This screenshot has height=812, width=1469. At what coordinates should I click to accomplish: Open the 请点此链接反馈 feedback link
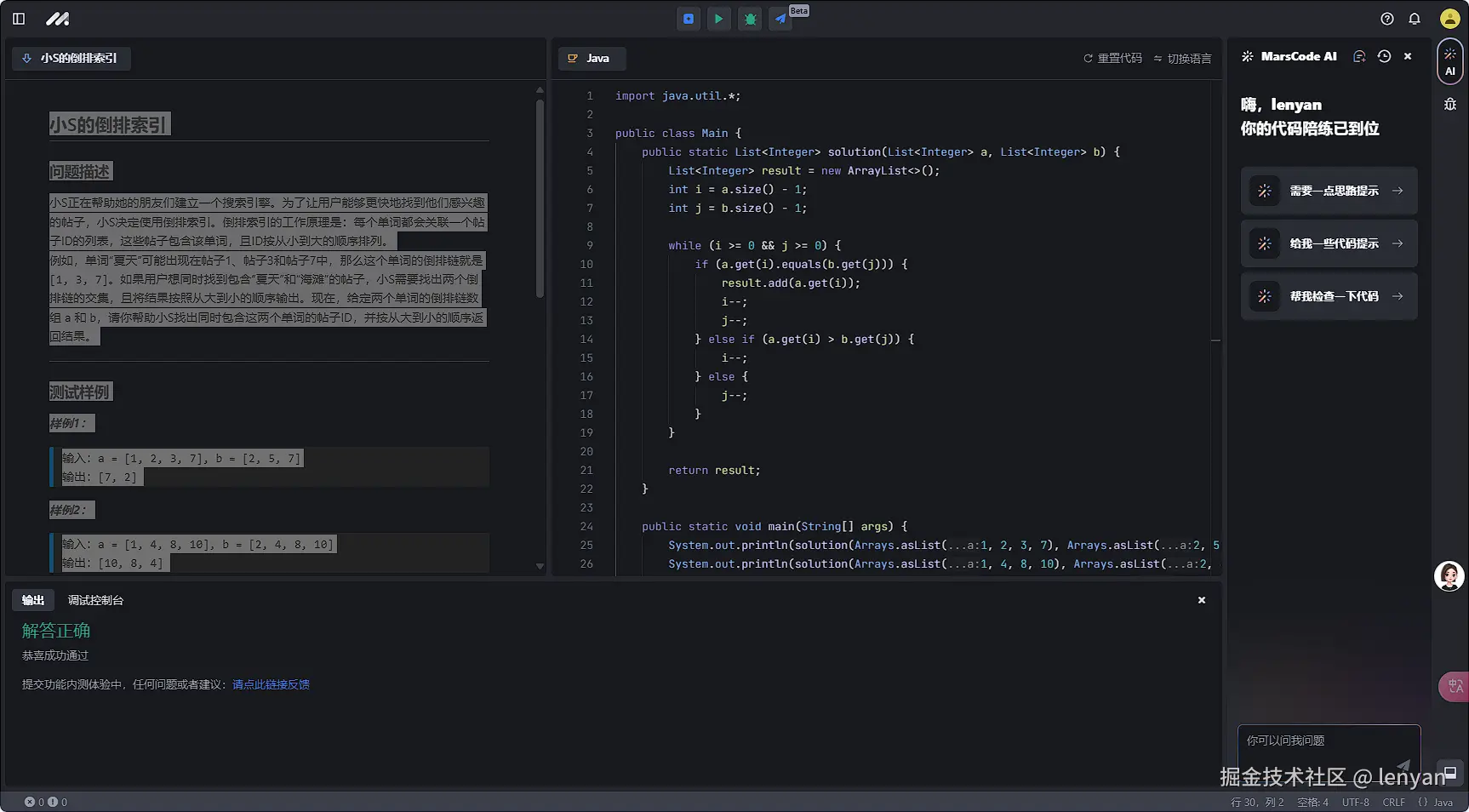pos(271,684)
